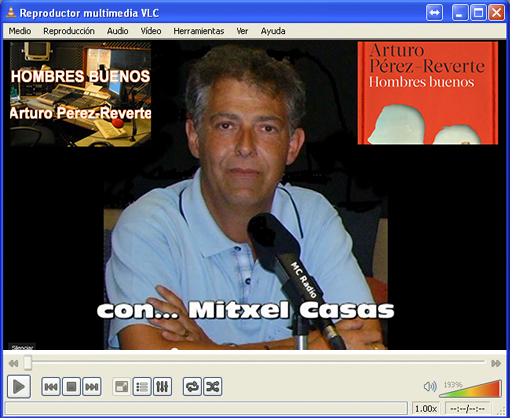The width and height of the screenshot is (510, 418).
Task: Adjust the volume slider at 193%
Action: [470, 389]
